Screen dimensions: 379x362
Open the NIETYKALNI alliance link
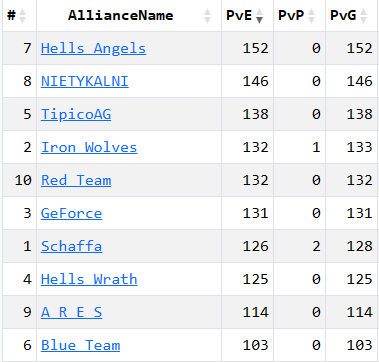[85, 81]
